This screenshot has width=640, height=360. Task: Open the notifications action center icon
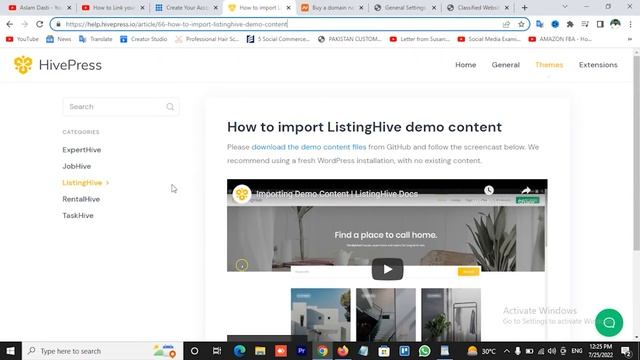(626, 351)
